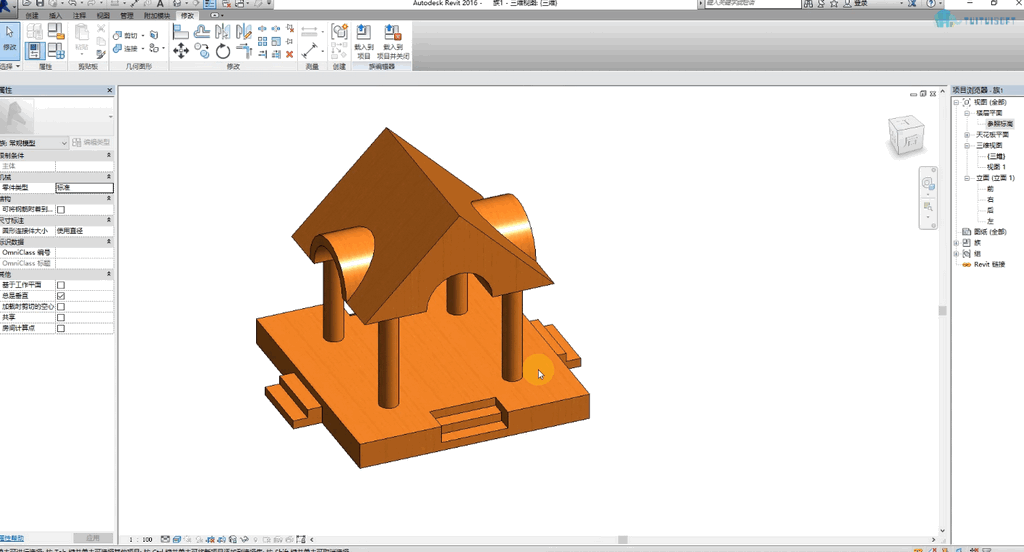This screenshot has height=552, width=1024.
Task: Click the Edit Type button in Properties
Action: [x=91, y=142]
